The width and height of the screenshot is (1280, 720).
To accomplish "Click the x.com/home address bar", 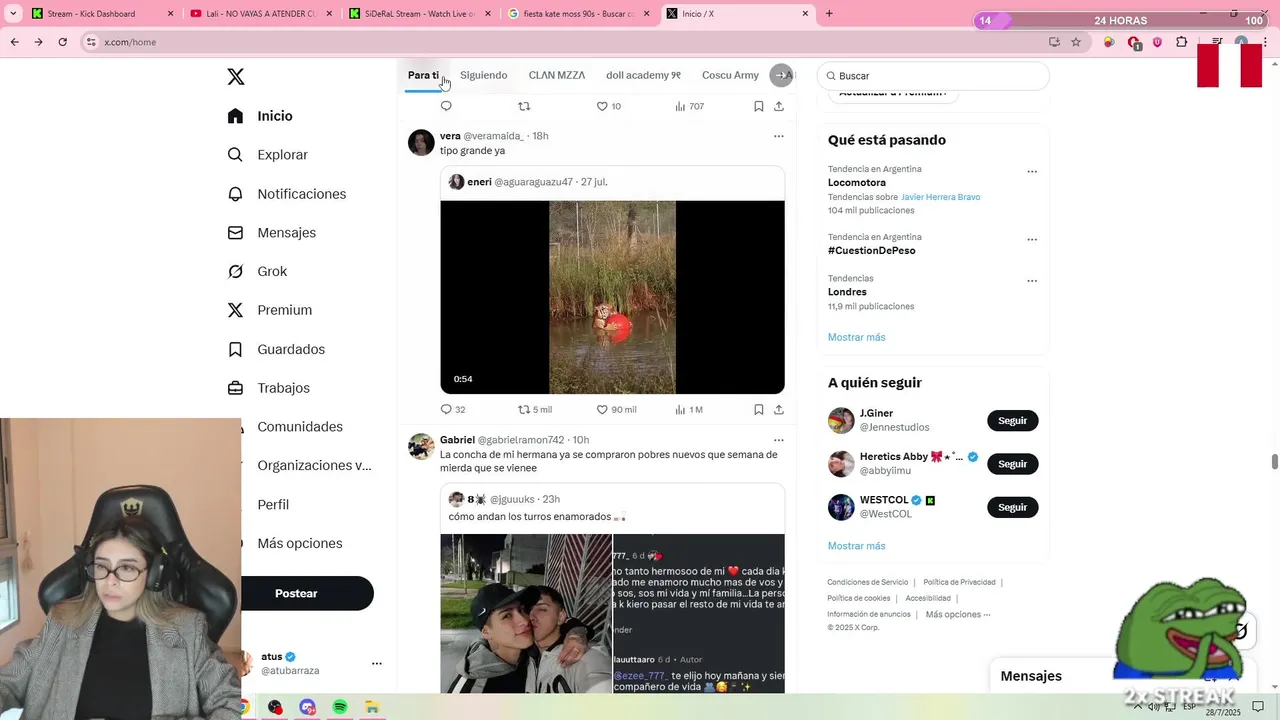I will click(x=560, y=42).
